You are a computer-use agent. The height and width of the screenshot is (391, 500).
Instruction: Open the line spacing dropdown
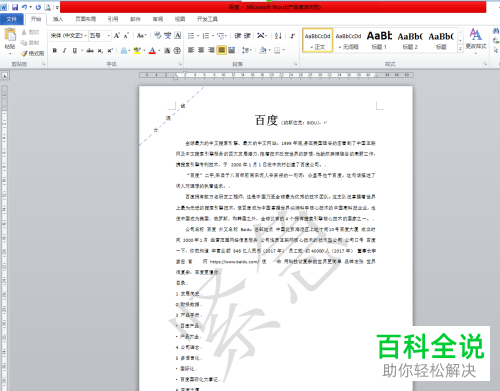point(247,50)
